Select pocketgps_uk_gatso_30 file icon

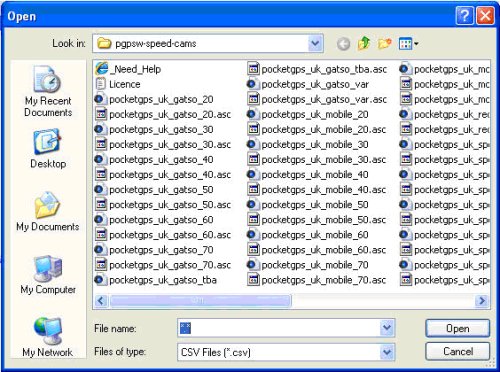click(x=100, y=129)
